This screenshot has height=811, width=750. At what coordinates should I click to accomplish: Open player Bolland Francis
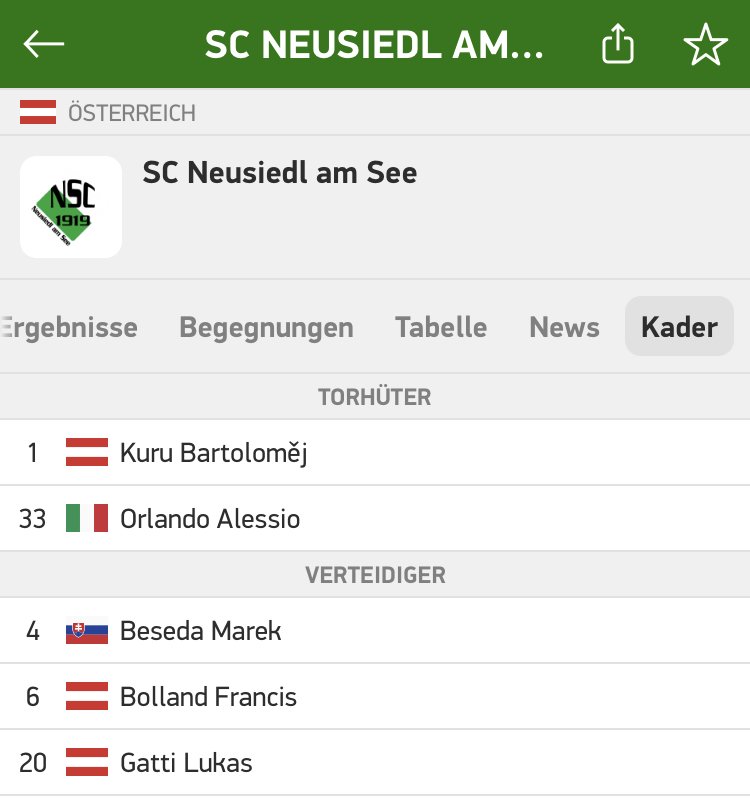375,697
